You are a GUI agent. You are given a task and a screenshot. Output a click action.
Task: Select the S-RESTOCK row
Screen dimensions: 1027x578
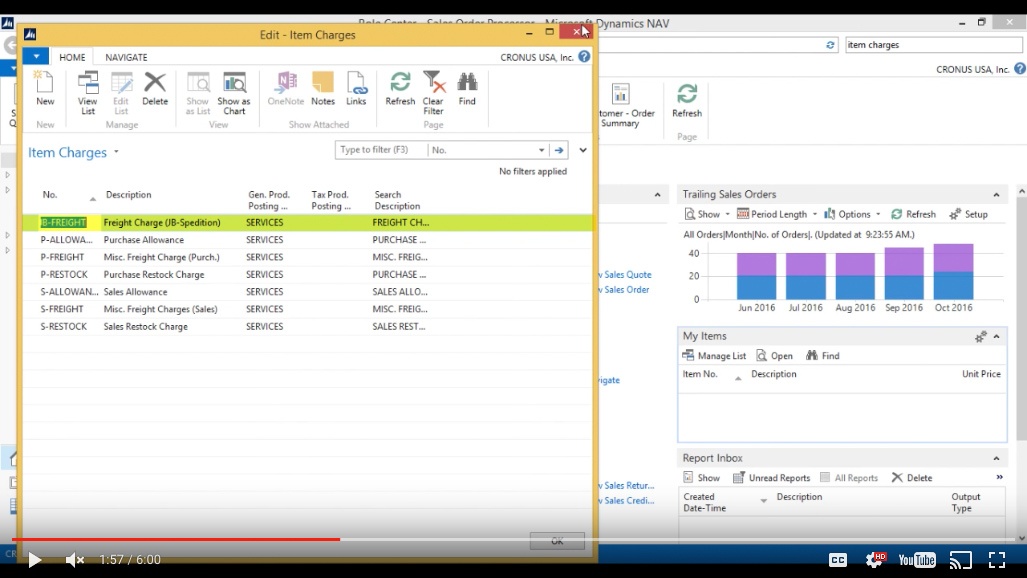click(308, 326)
